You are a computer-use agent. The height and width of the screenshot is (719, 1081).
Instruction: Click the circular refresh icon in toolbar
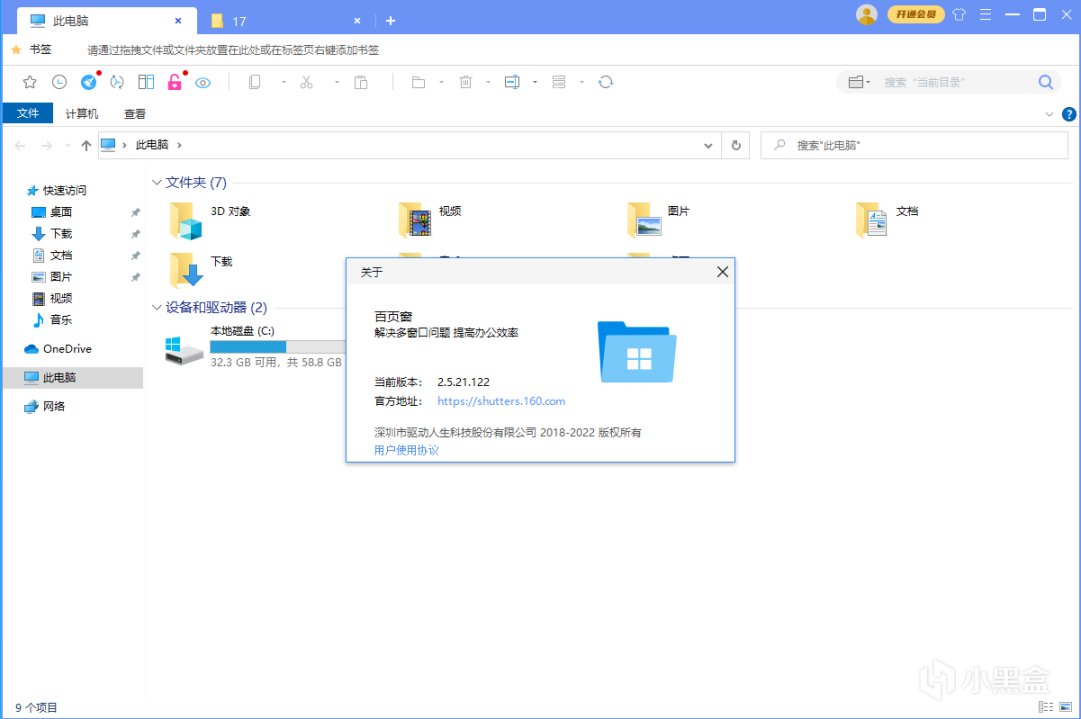pos(605,82)
